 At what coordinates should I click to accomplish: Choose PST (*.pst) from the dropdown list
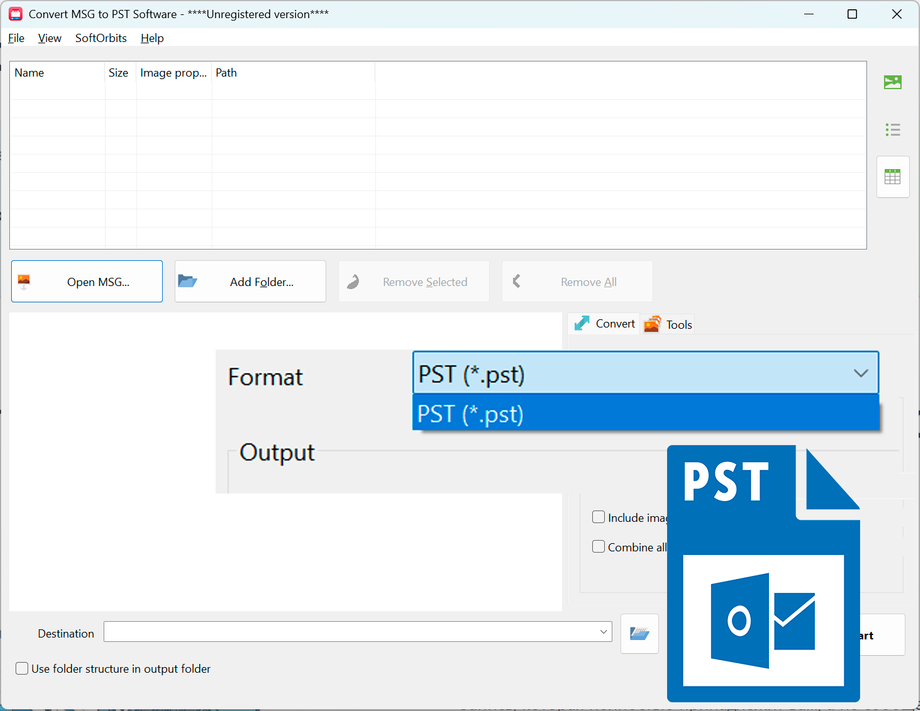(x=645, y=414)
